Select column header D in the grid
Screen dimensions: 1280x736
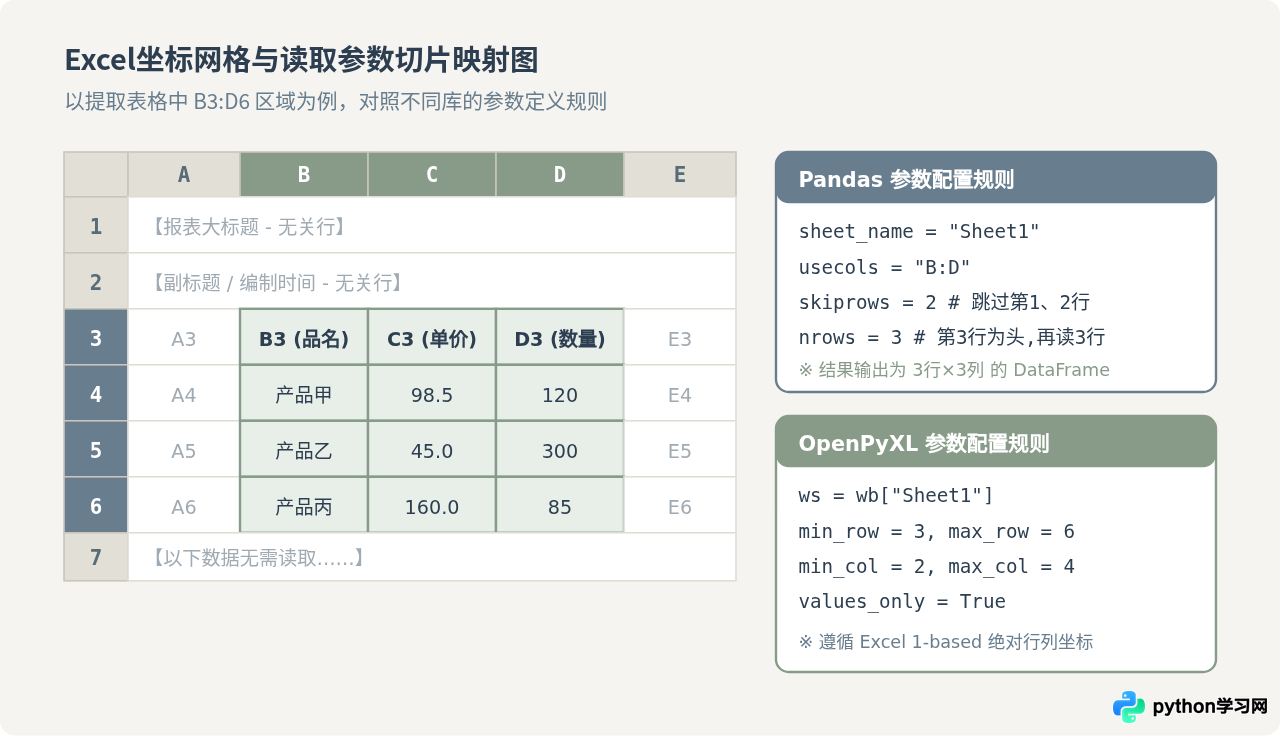[560, 175]
